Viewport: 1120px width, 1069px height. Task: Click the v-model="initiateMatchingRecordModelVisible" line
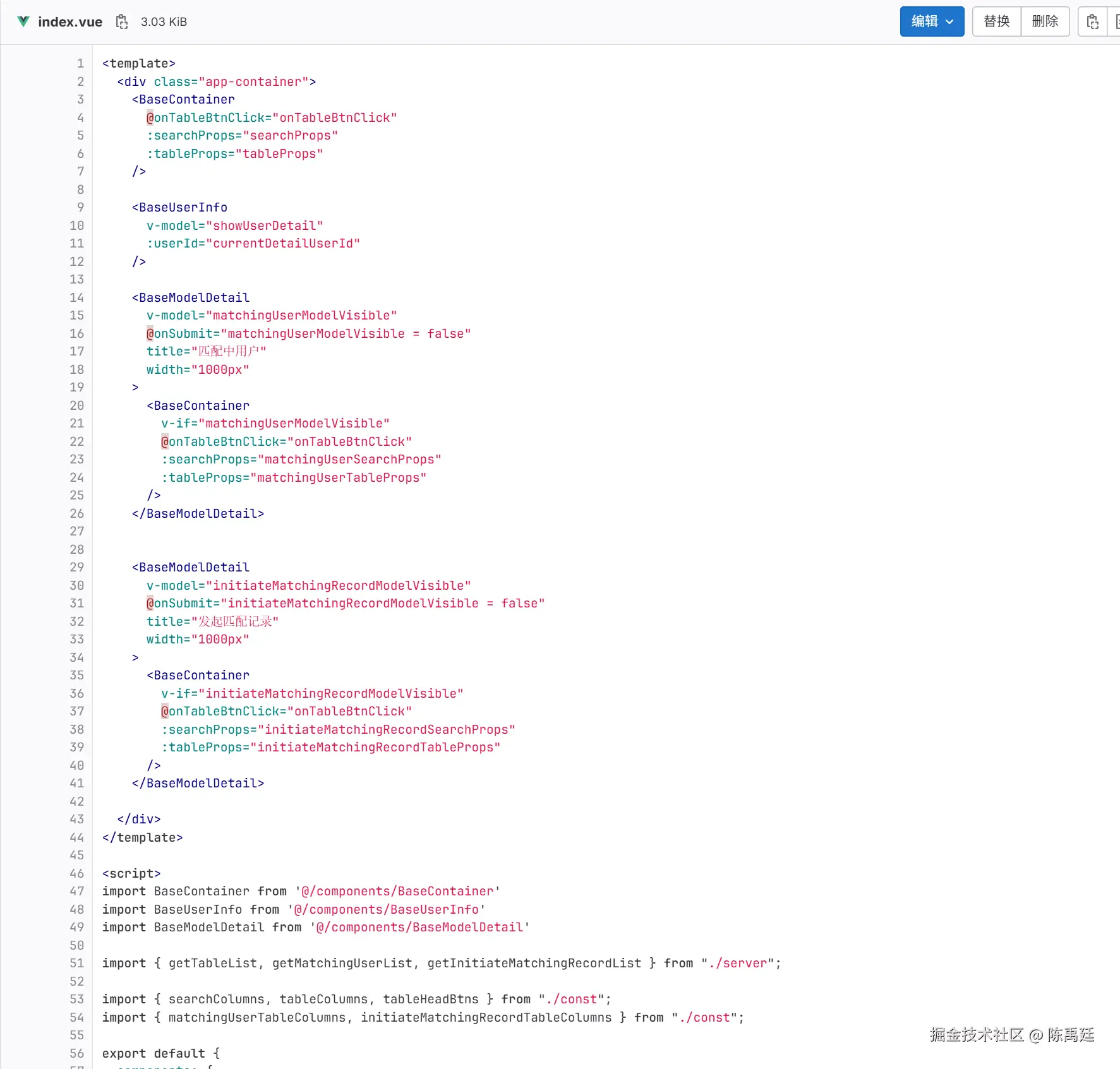pyautogui.click(x=308, y=585)
